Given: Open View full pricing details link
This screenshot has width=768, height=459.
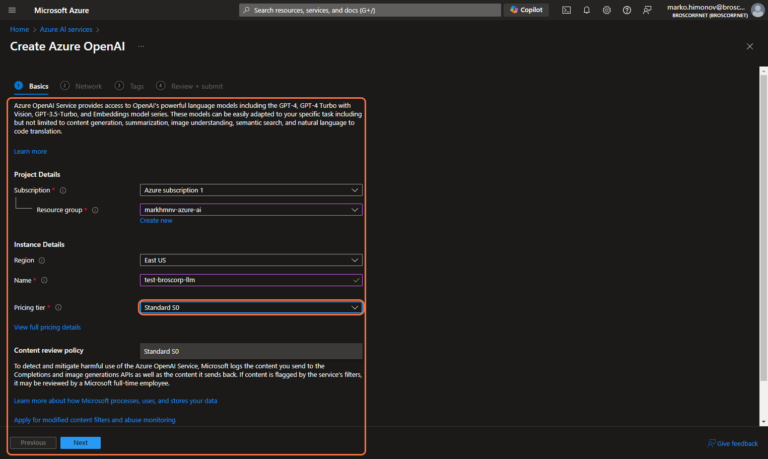Looking at the screenshot, I should click(x=48, y=327).
